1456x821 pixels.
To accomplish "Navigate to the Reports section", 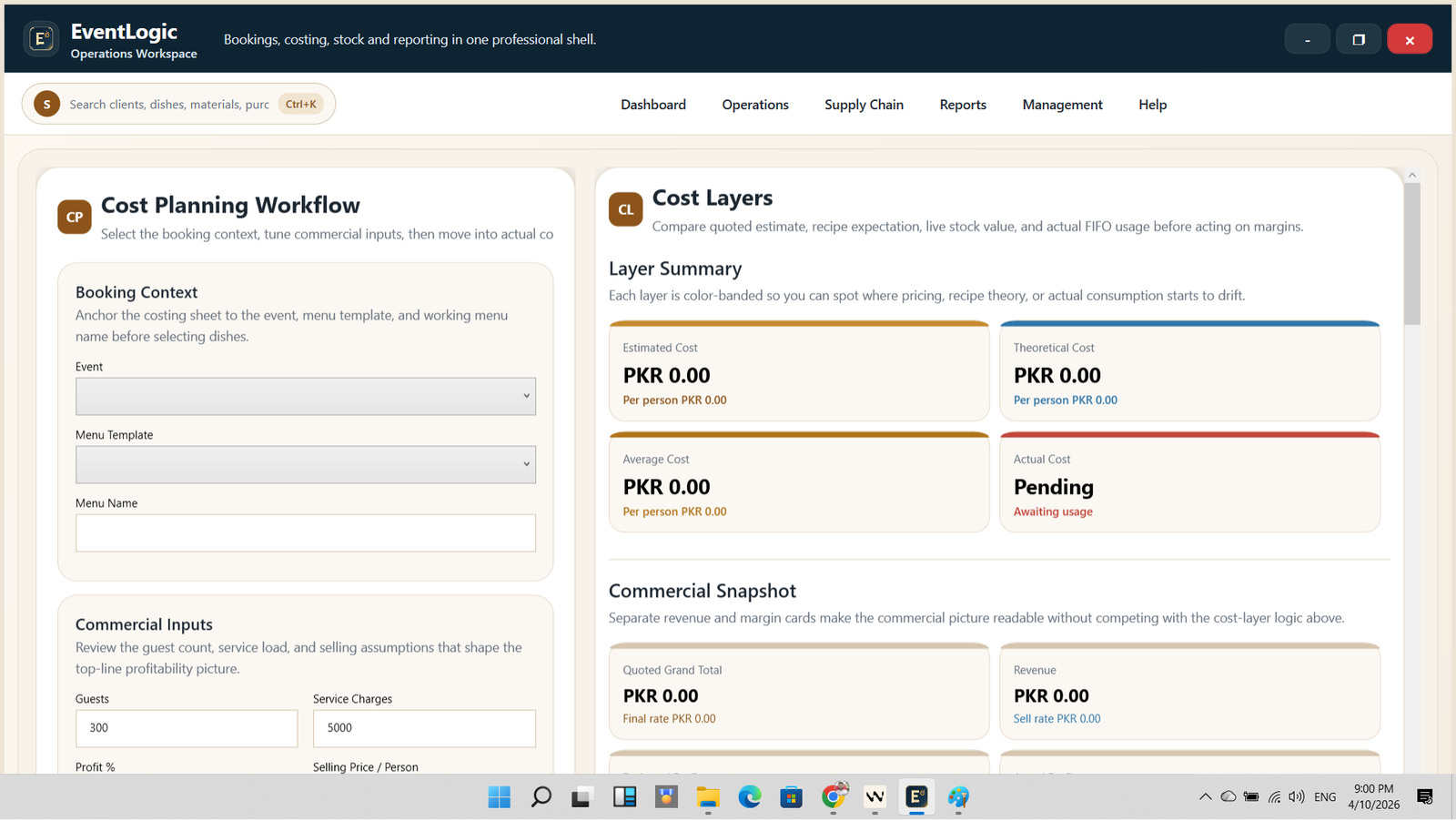I will tap(962, 104).
